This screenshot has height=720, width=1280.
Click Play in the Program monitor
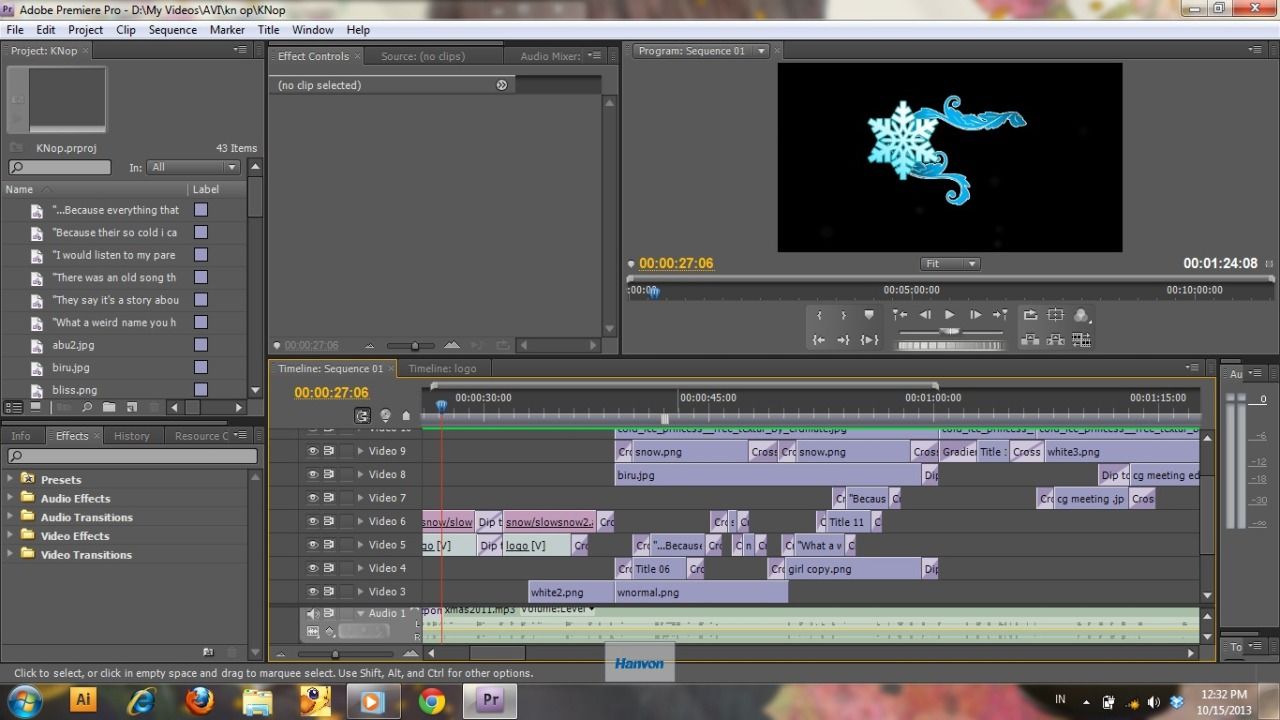[x=949, y=315]
